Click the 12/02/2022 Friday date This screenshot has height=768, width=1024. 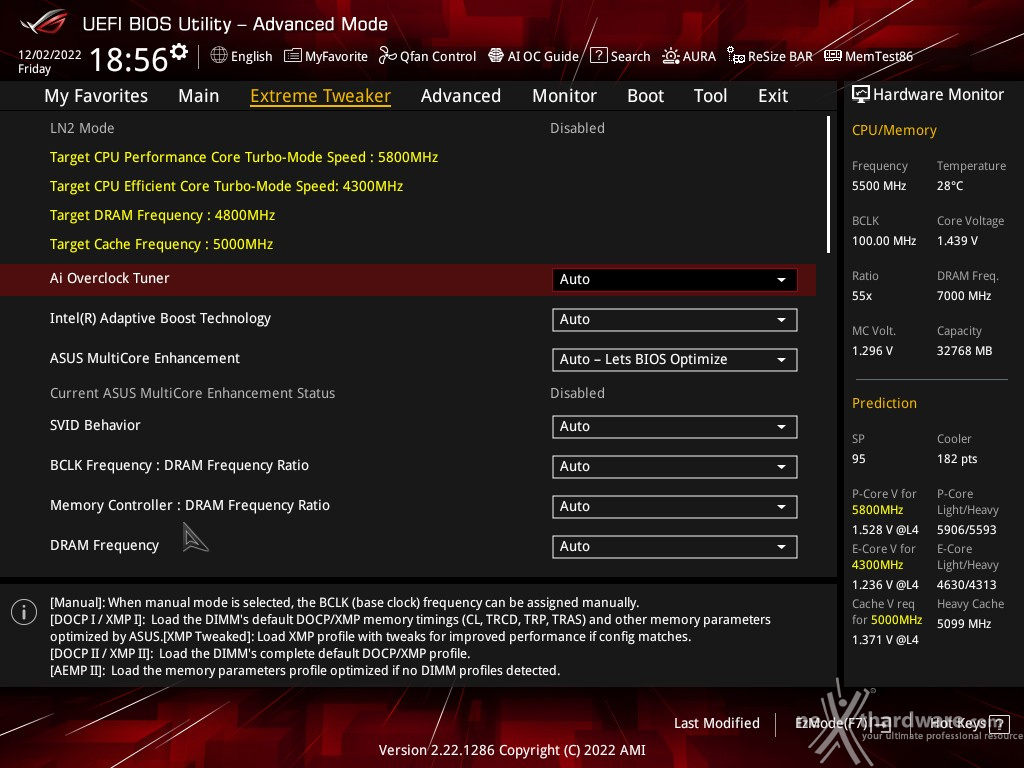(50, 61)
